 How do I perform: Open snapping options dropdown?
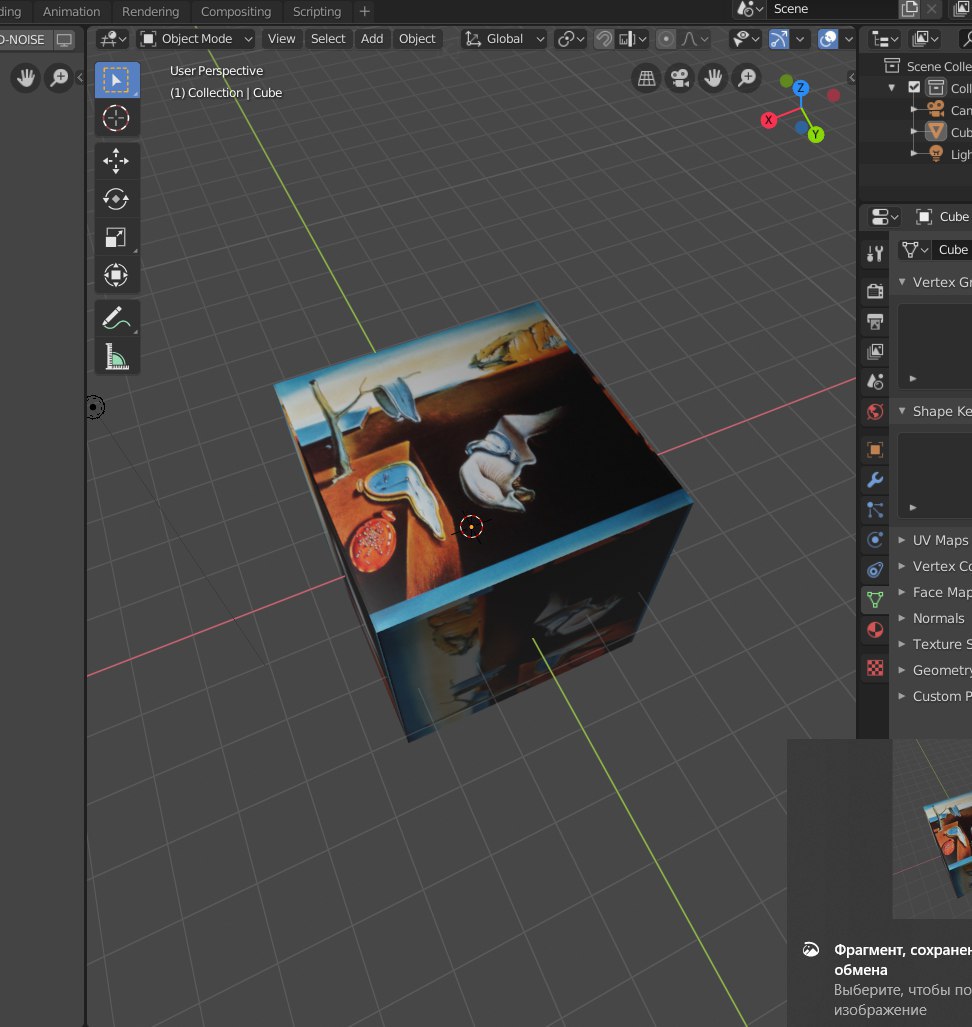[633, 39]
